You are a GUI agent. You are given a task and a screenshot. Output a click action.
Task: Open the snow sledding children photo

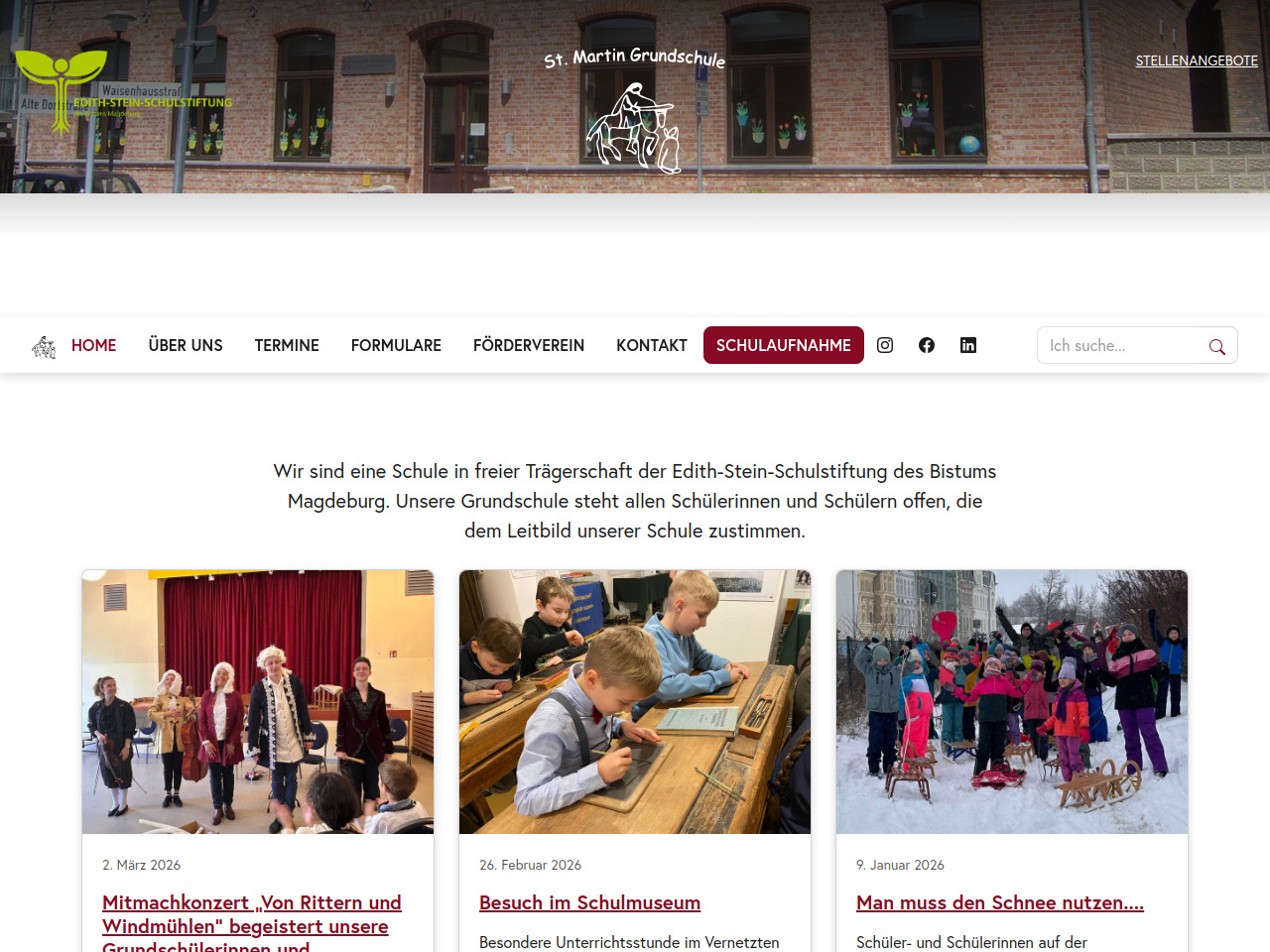coord(1012,702)
